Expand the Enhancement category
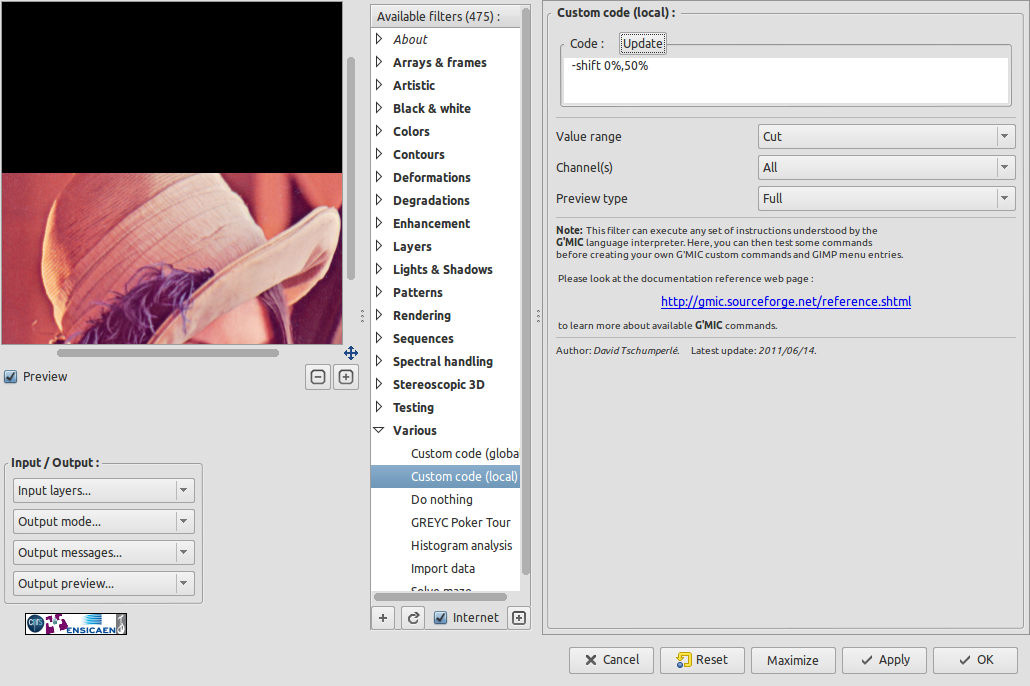Screen dimensions: 1030x686 tap(379, 223)
